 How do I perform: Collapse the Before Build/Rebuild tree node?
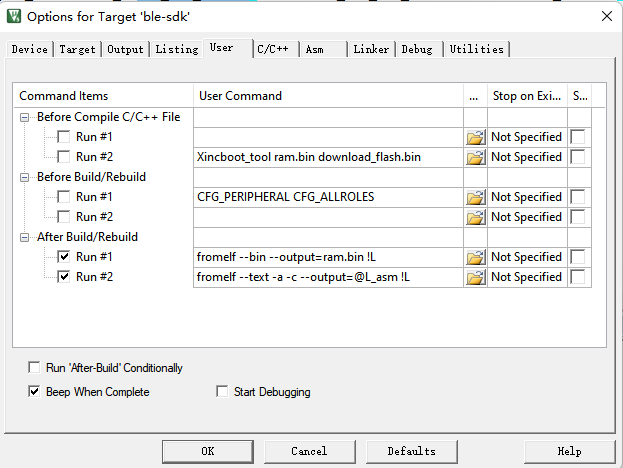[x=25, y=177]
